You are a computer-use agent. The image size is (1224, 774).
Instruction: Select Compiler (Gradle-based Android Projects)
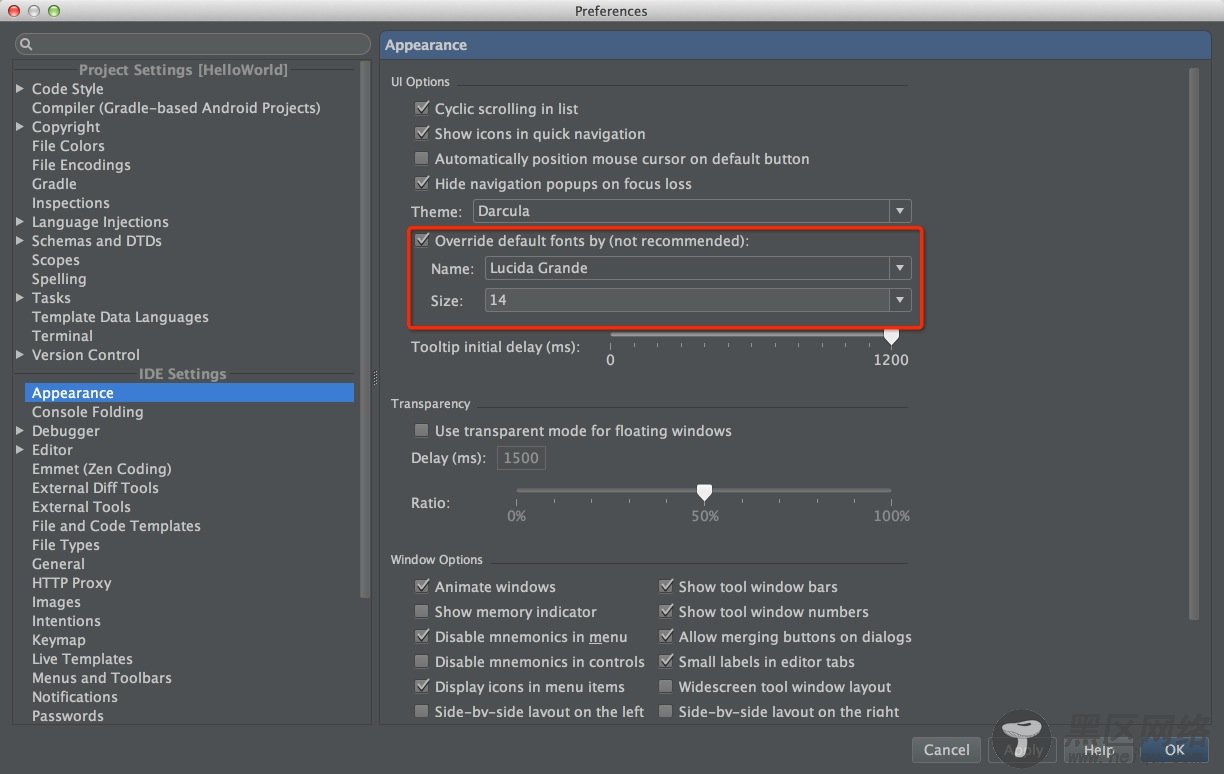click(x=176, y=108)
